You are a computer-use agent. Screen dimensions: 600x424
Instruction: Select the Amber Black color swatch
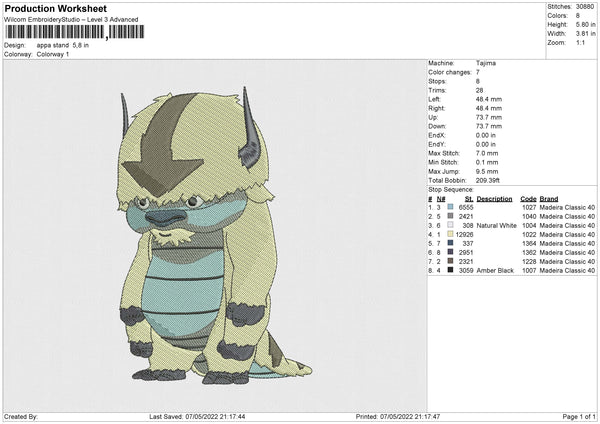[450, 270]
